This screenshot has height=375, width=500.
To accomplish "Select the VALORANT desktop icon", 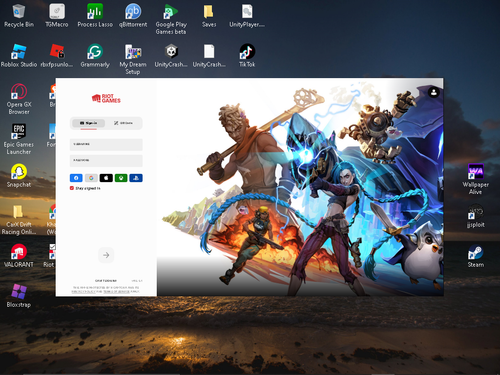I will 19,256.
